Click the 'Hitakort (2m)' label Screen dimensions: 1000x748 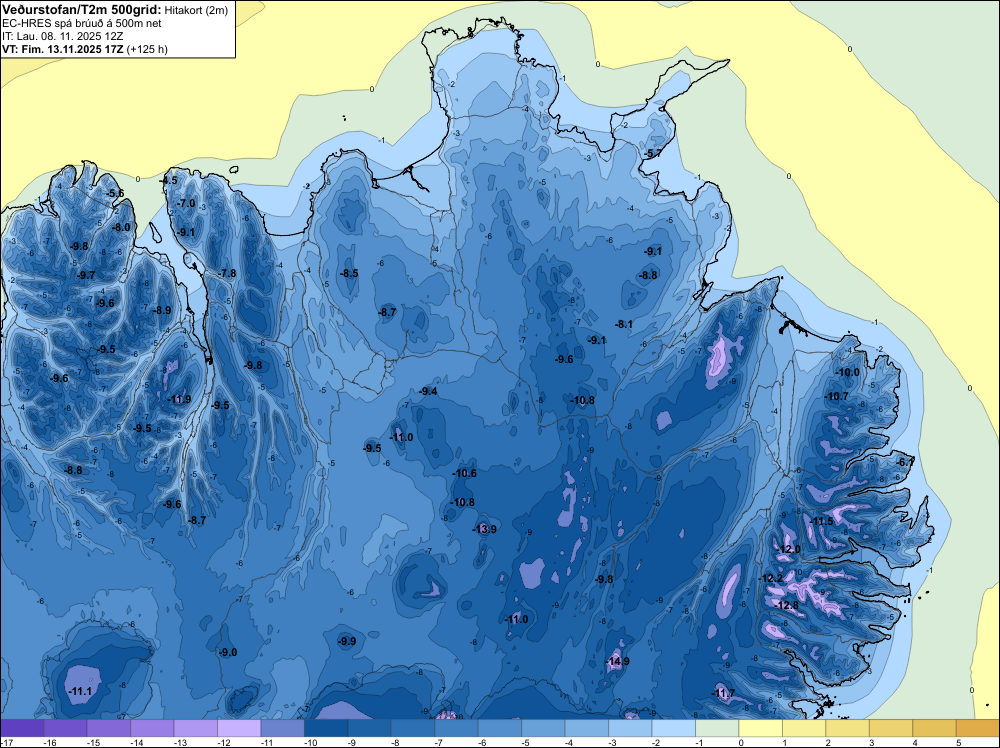196,10
